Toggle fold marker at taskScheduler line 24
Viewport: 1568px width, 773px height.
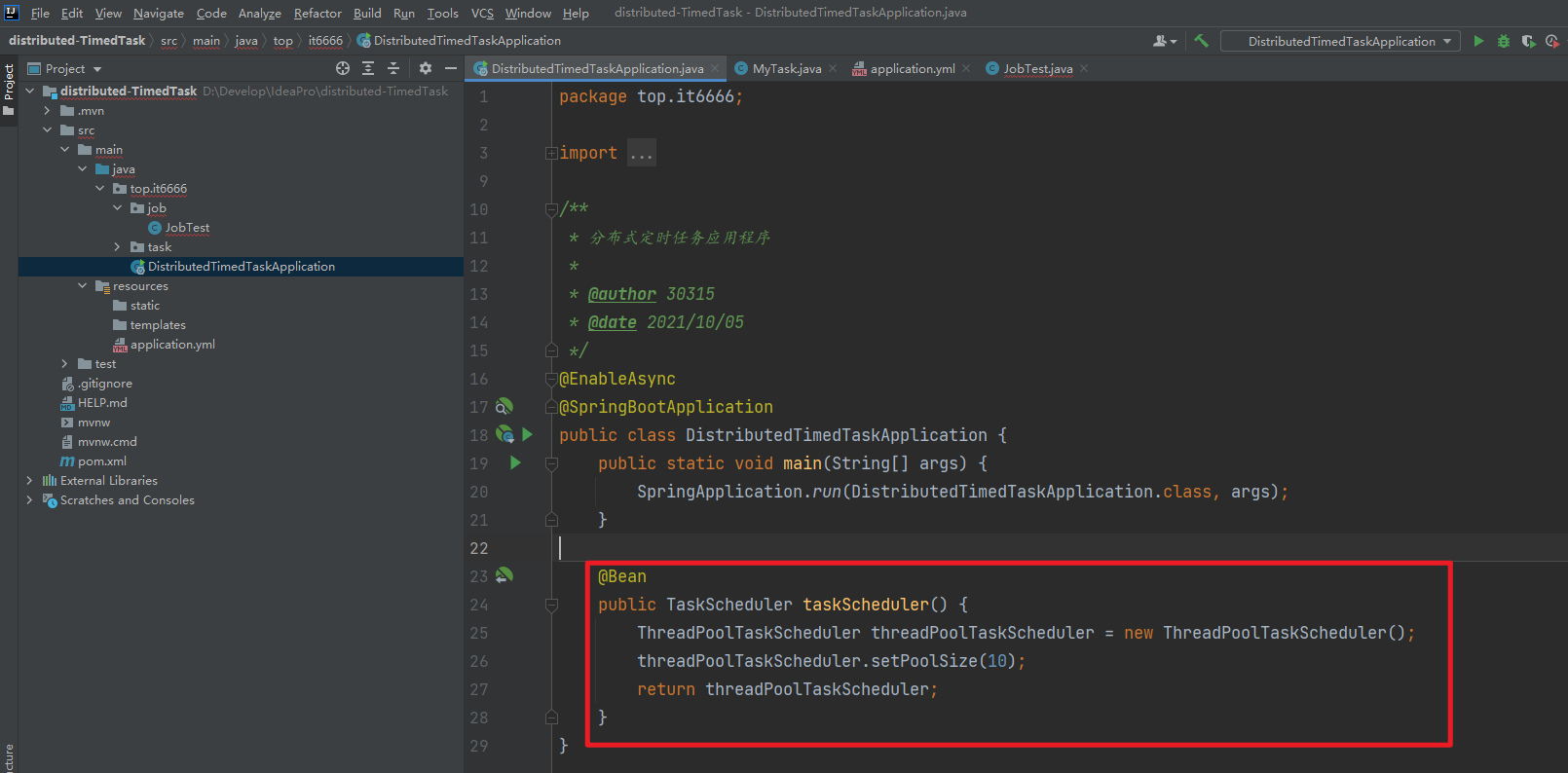click(551, 605)
